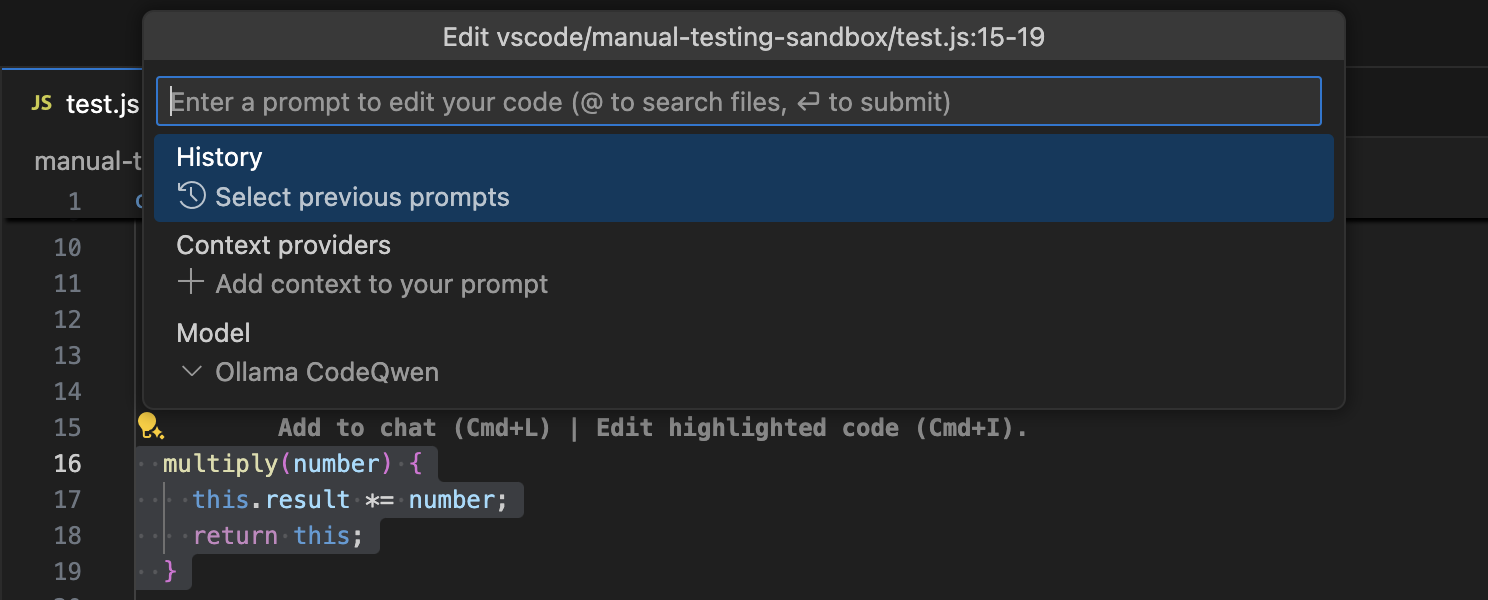
Task: Click the closing brace on line 19
Action: point(170,572)
